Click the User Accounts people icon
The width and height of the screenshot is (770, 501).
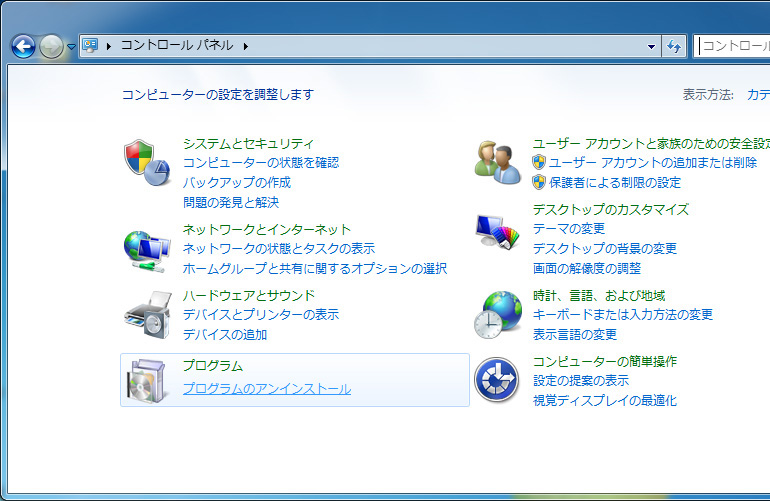[497, 163]
